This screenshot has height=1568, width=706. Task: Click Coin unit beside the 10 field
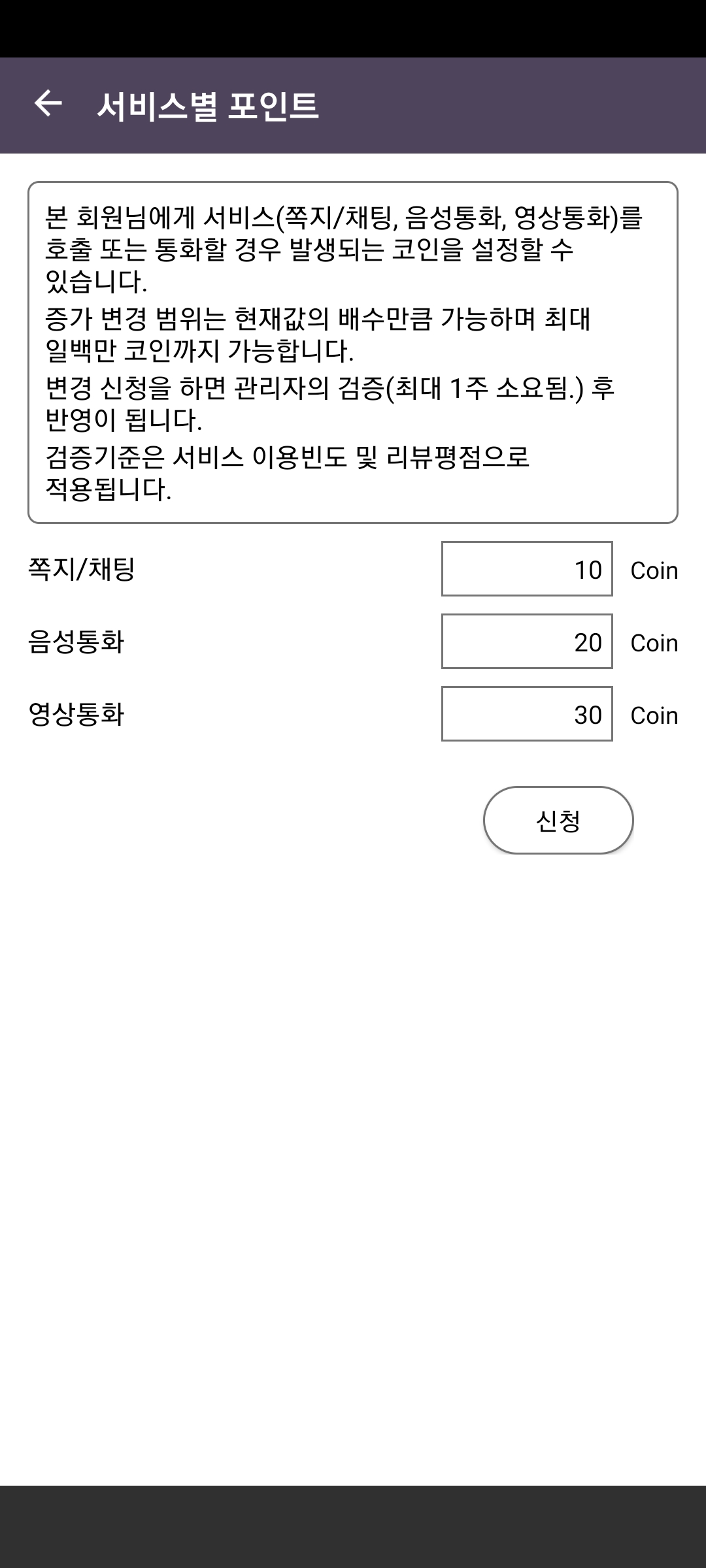pos(654,570)
